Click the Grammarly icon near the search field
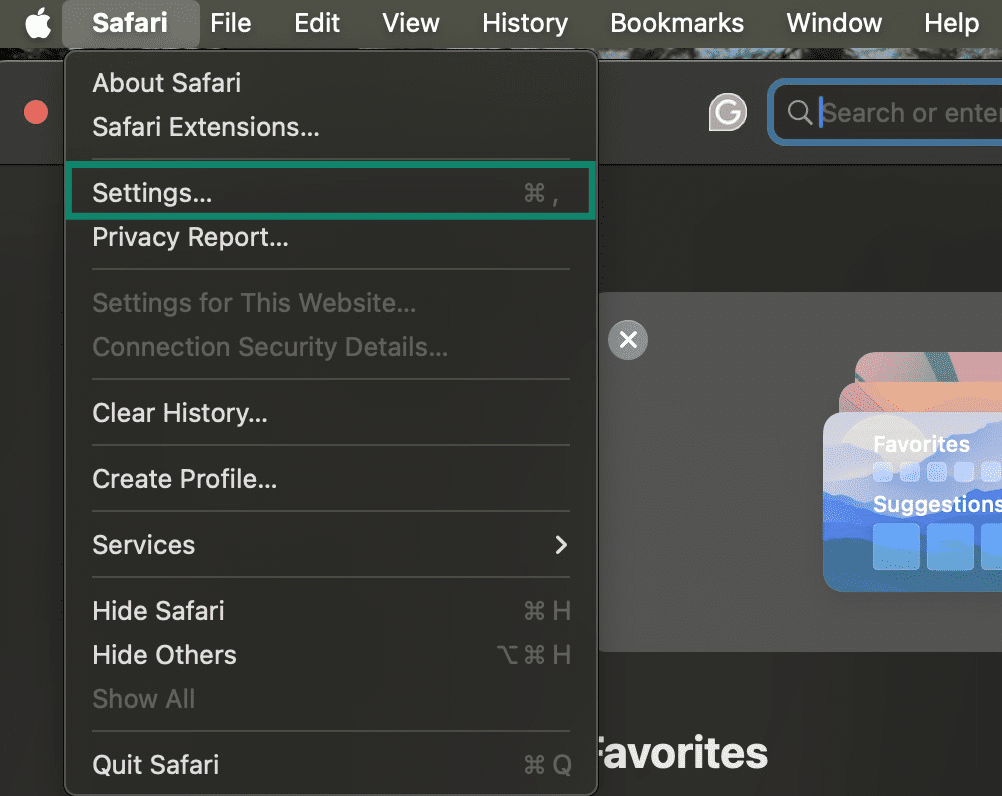 point(728,112)
